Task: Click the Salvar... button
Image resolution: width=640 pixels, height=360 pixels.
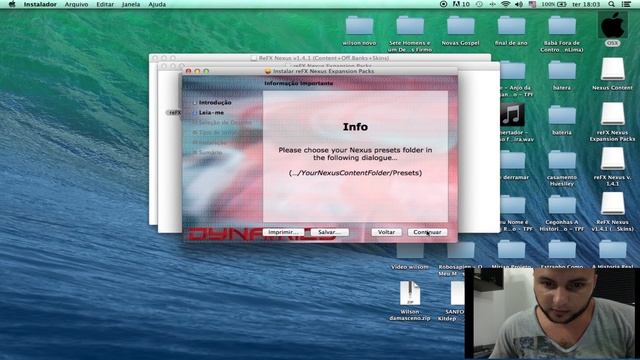Action: (329, 232)
